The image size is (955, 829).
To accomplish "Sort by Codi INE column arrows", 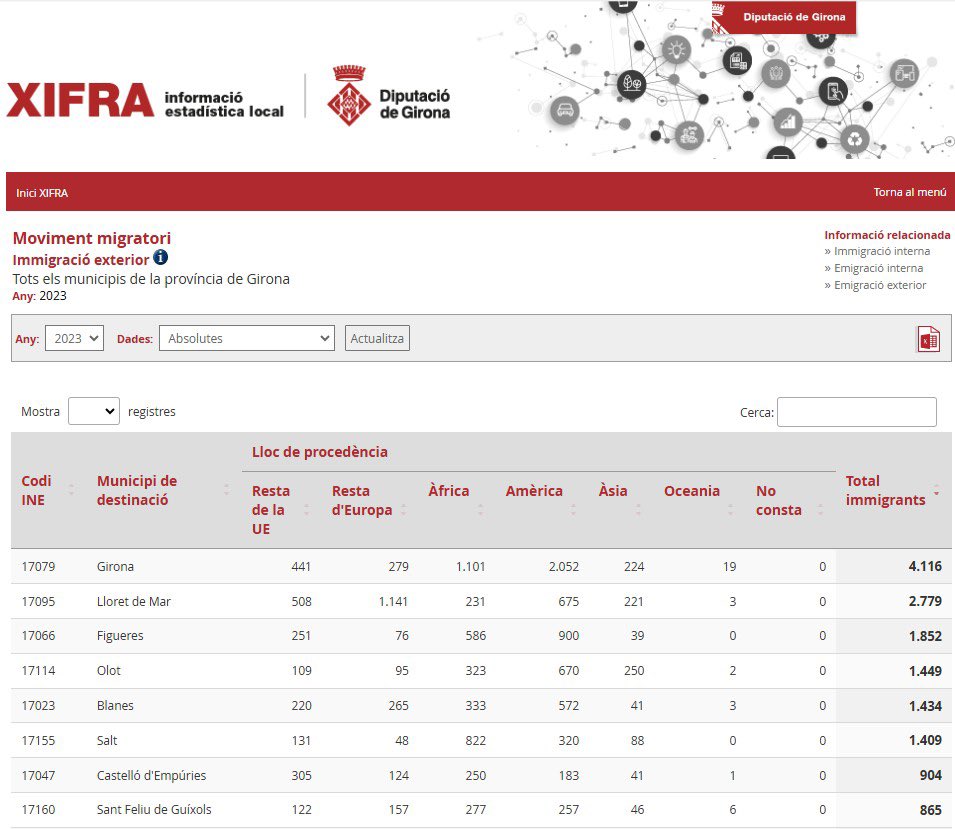I will (71, 490).
